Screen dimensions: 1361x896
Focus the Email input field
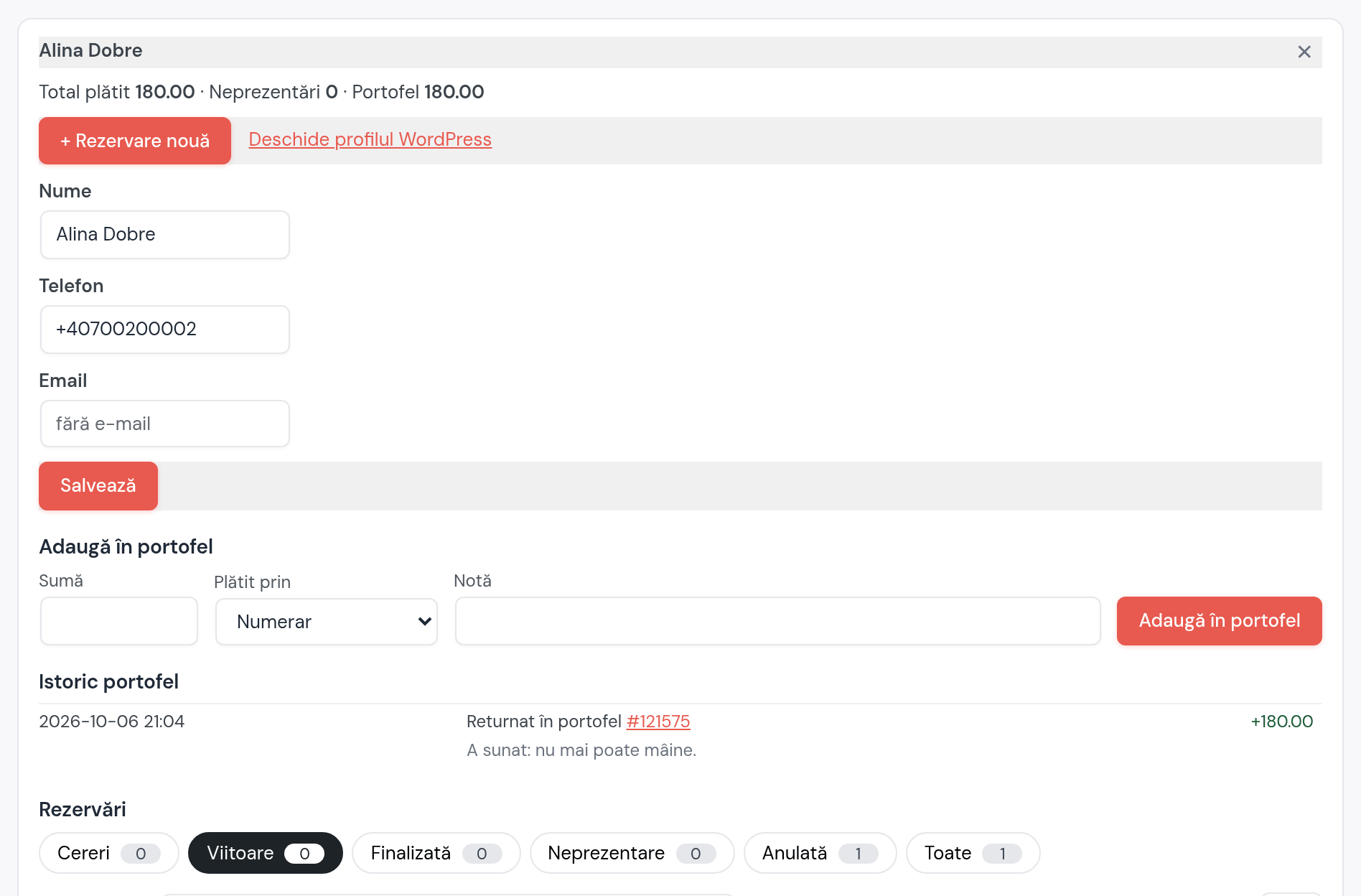tap(165, 424)
